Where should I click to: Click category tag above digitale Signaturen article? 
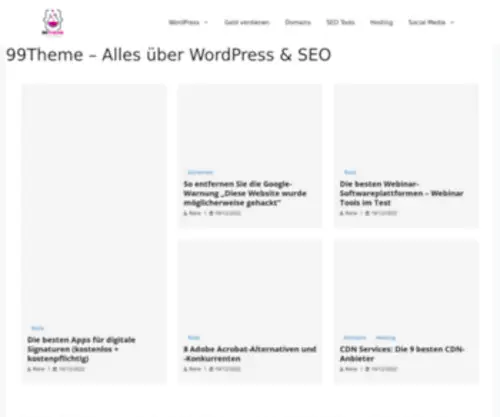(x=38, y=328)
